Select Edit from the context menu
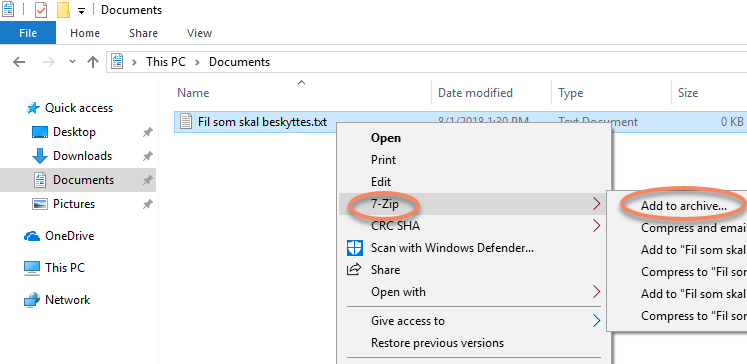This screenshot has height=364, width=747. pos(381,182)
